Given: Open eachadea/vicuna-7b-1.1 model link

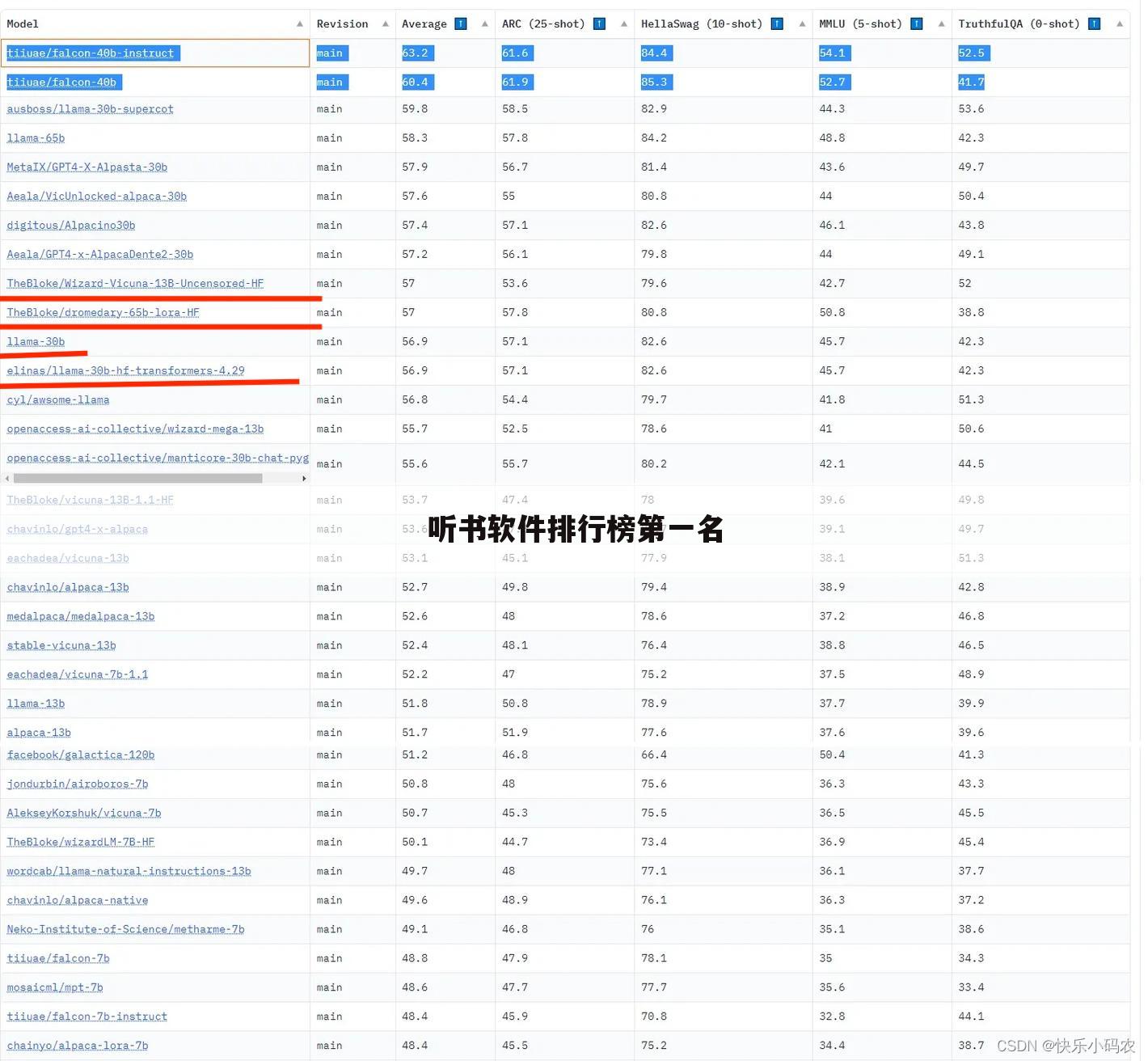Looking at the screenshot, I should (x=78, y=675).
